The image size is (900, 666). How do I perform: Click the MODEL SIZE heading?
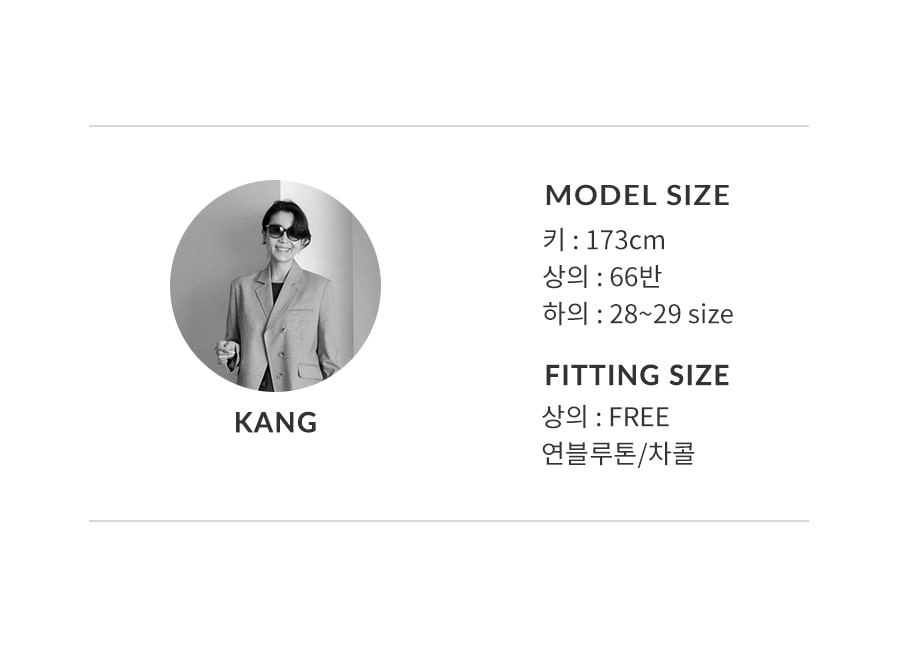[x=637, y=196]
